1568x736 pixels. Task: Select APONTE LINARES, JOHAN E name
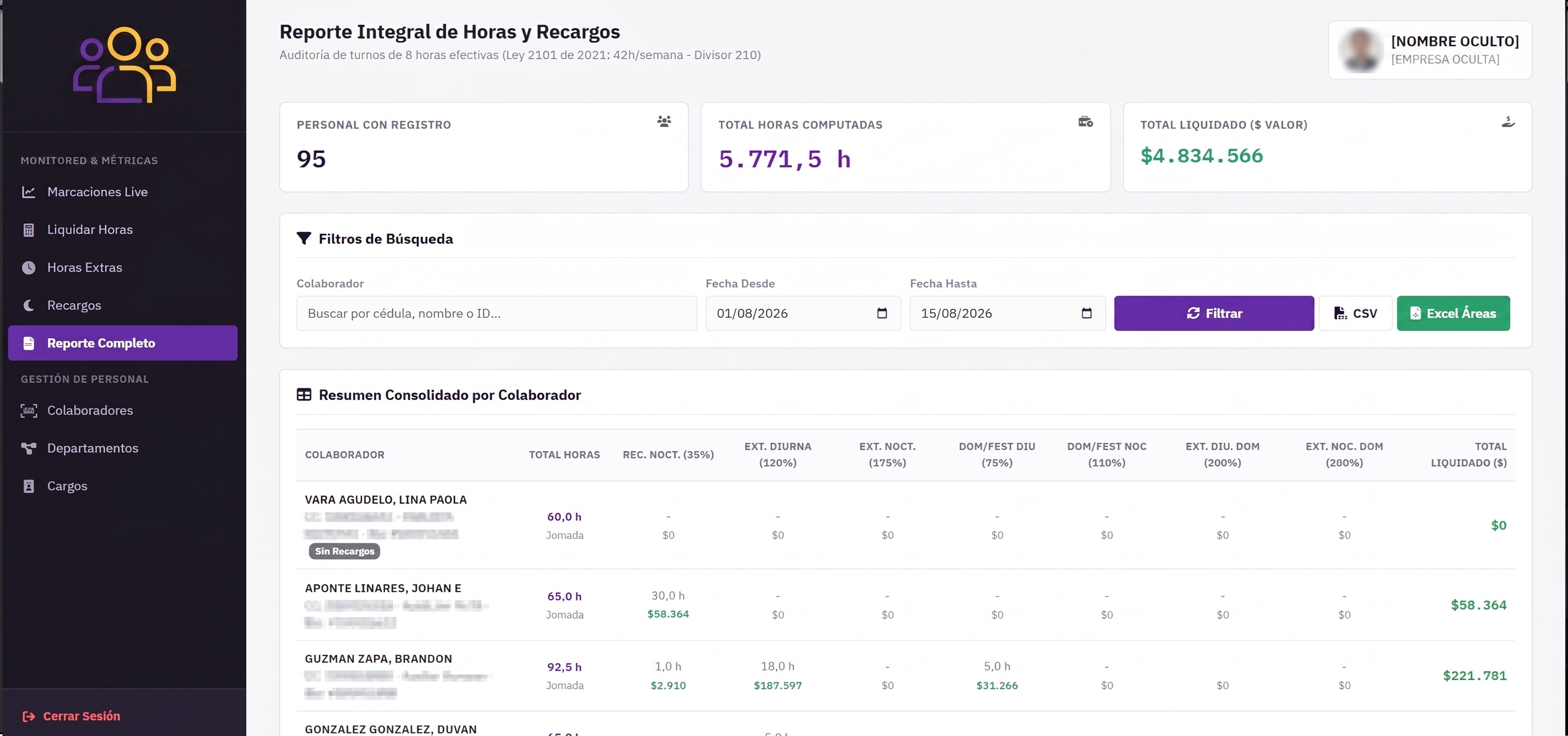(383, 589)
